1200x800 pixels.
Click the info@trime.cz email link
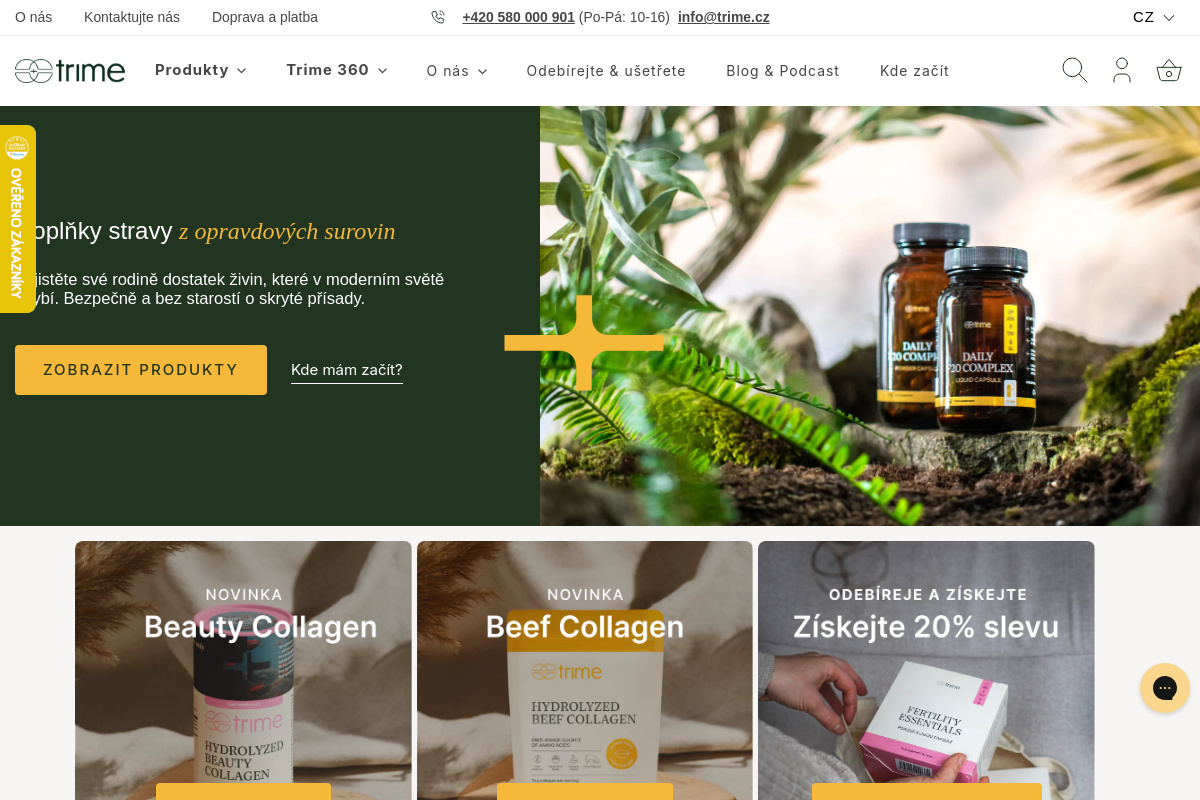pos(724,17)
